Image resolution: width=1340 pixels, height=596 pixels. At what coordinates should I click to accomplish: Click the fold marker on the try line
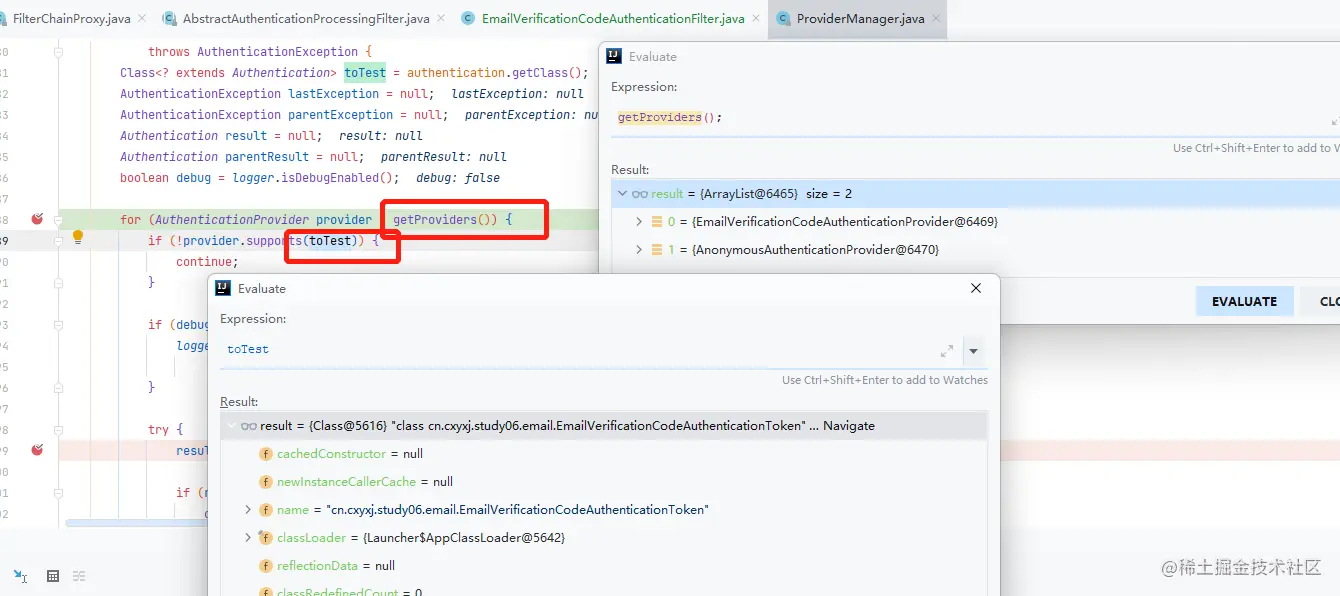(59, 430)
